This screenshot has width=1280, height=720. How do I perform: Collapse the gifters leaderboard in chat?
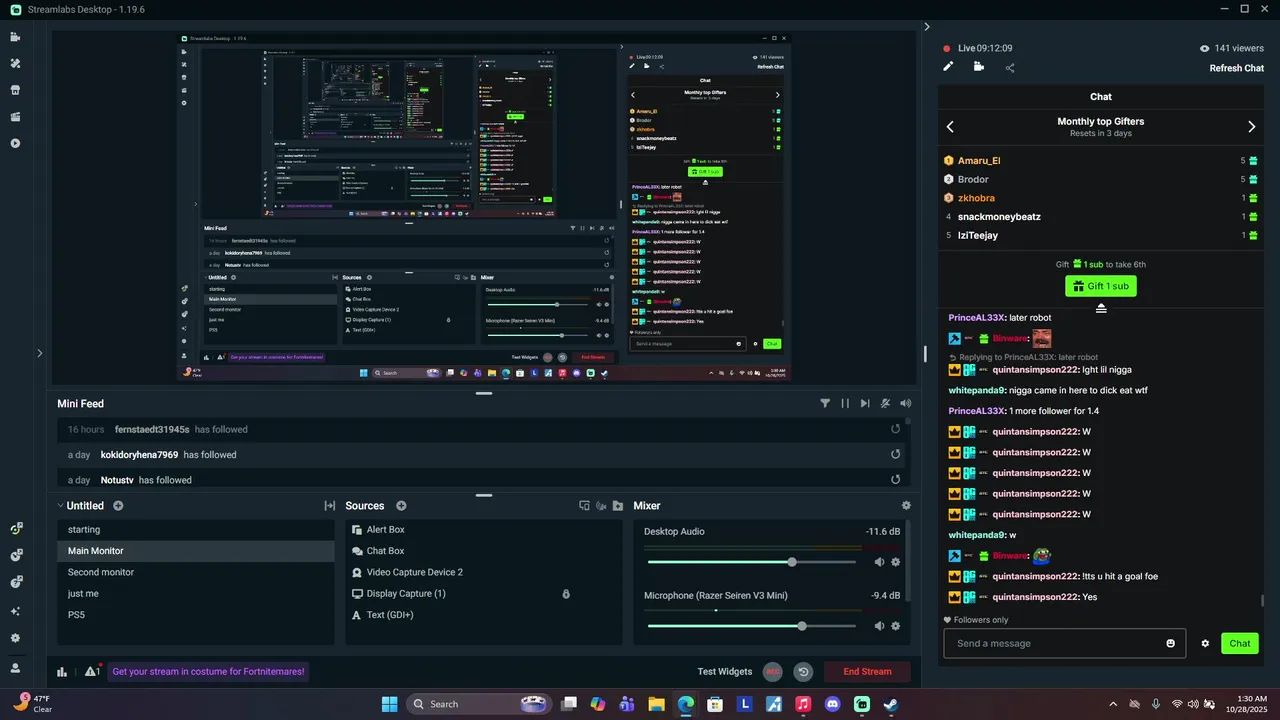coord(1101,308)
